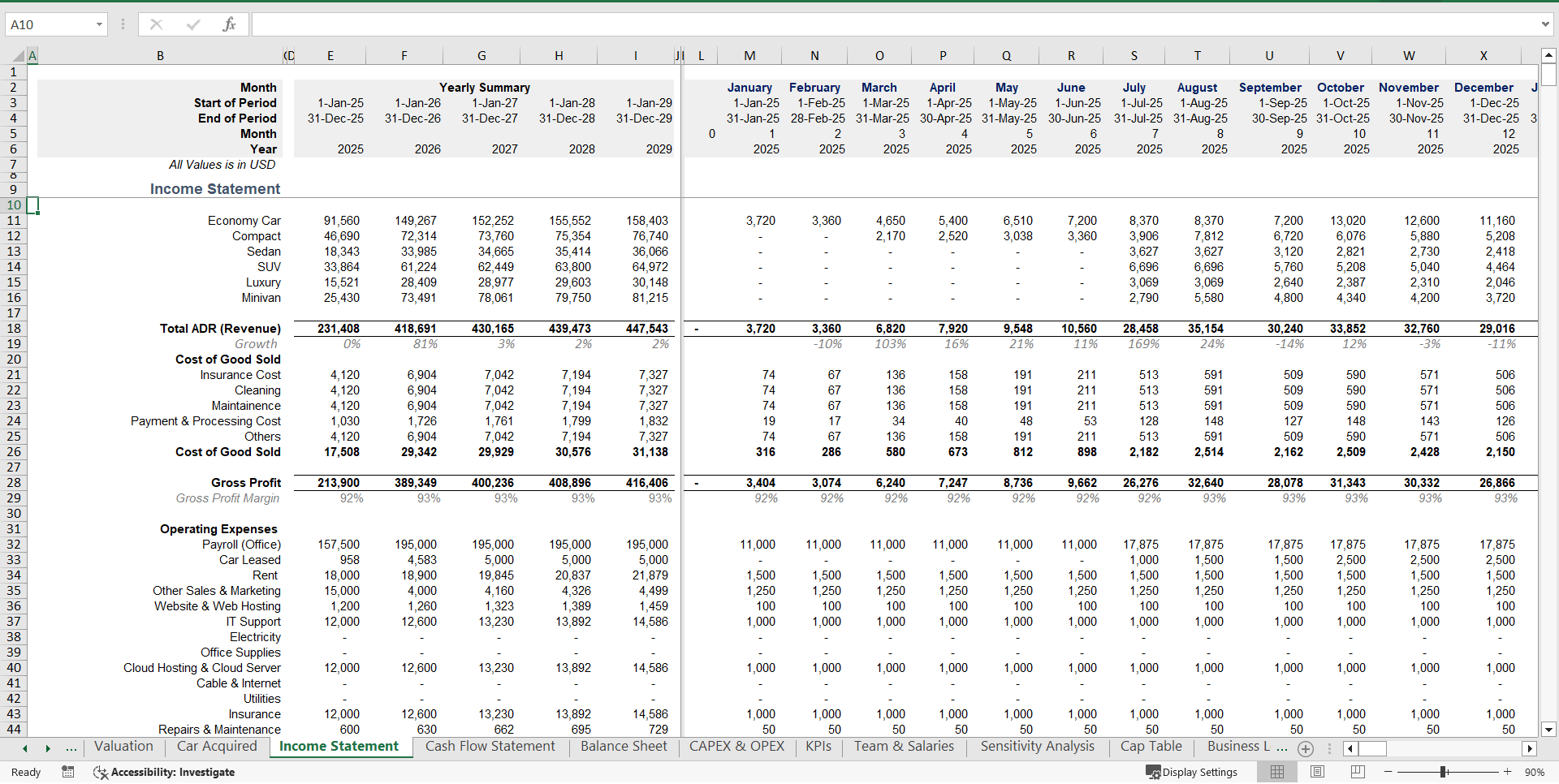
Task: Select row 18 header
Action: click(14, 329)
